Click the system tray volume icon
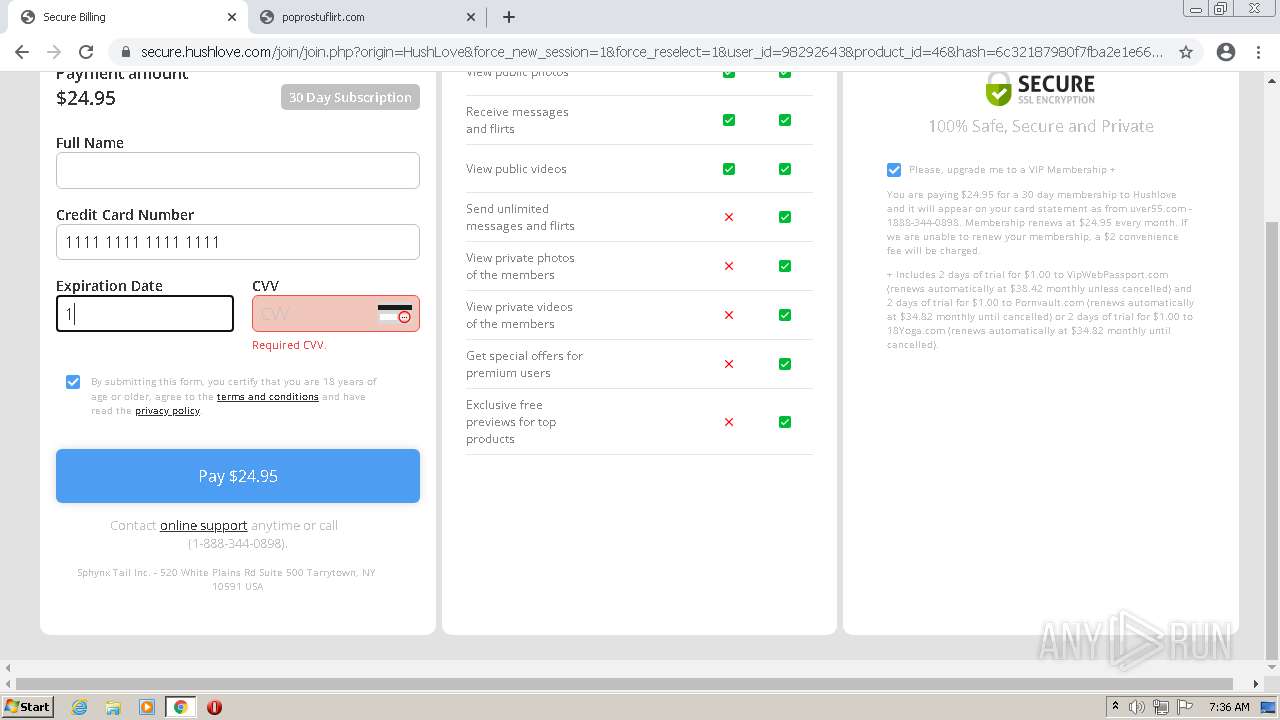Screen dimensions: 1280x720 click(1138, 707)
